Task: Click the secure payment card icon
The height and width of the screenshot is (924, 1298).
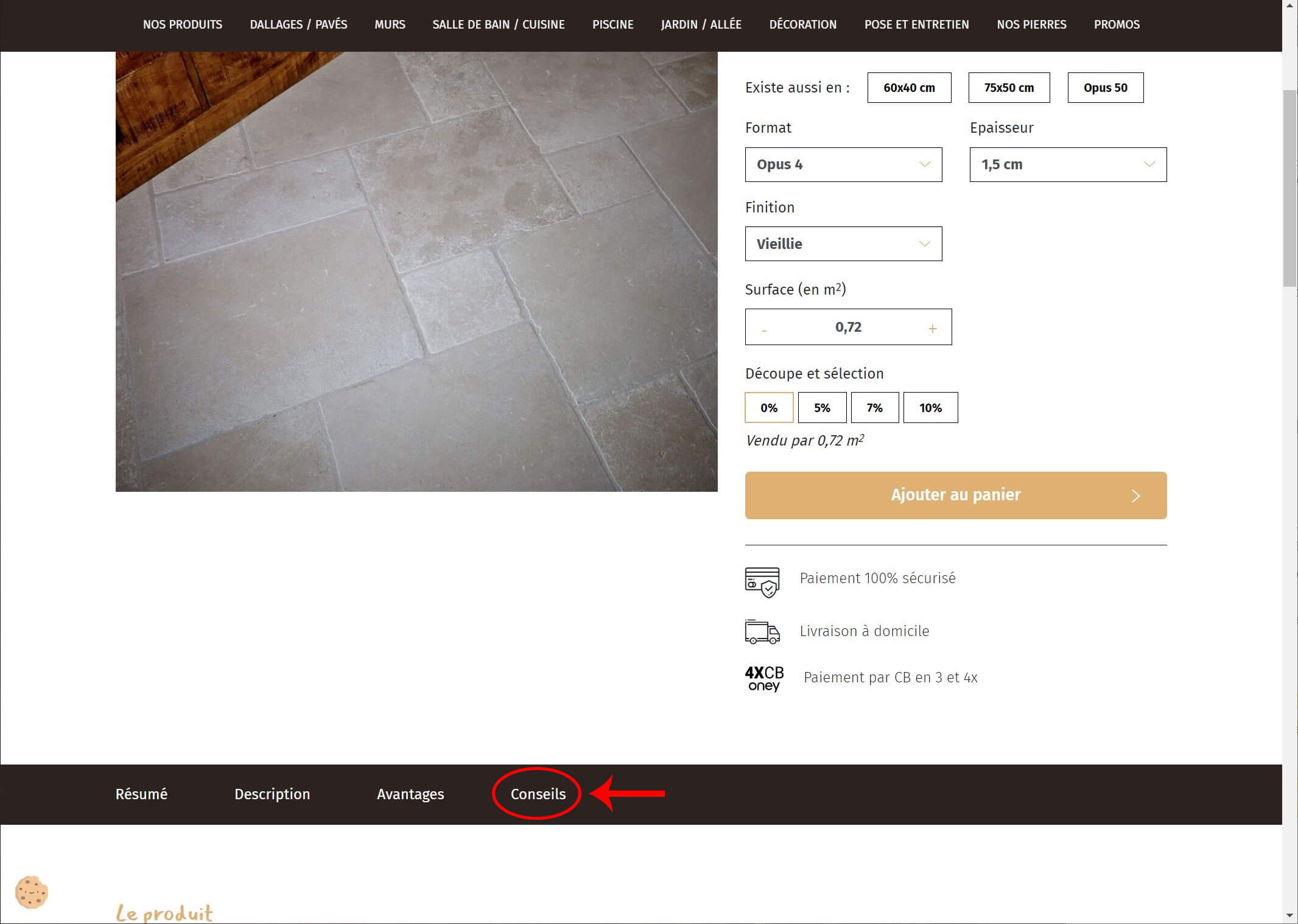Action: [x=762, y=582]
